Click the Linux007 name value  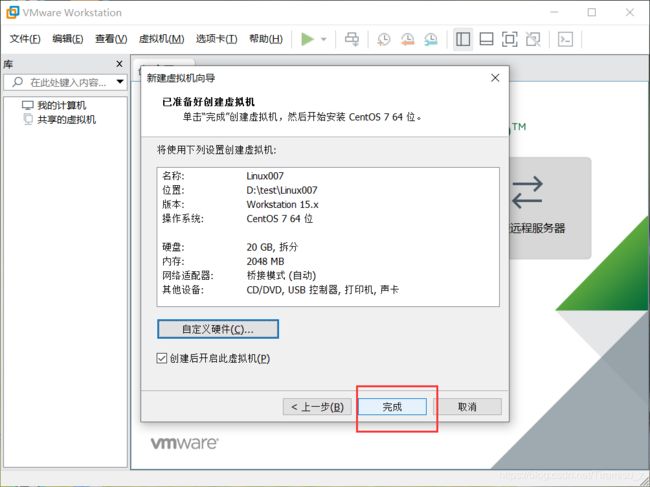pyautogui.click(x=265, y=176)
